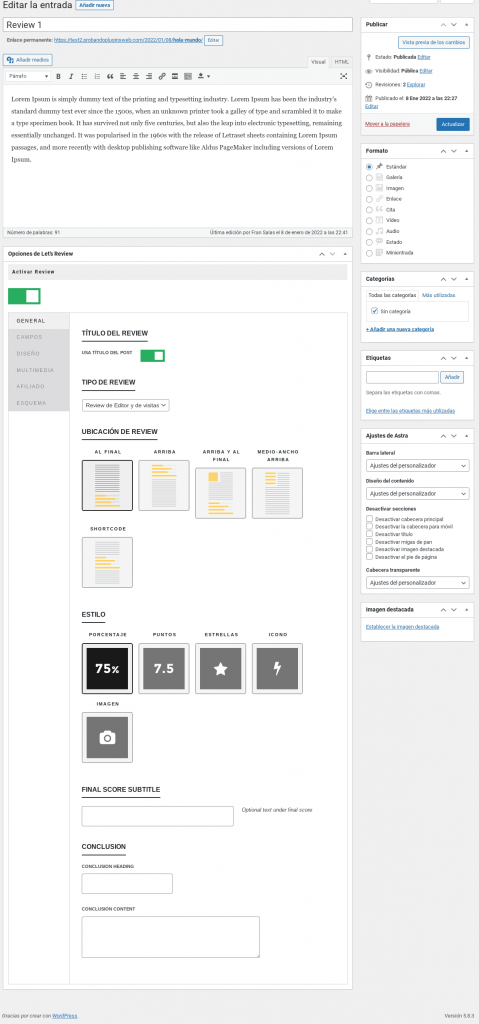Viewport: 479px width, 1024px height.
Task: Move the Etiquetas box down
Action: (454, 358)
